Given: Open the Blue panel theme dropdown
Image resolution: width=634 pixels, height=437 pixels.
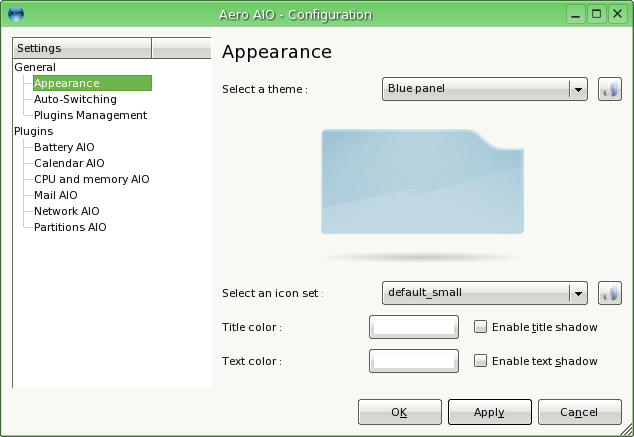Looking at the screenshot, I should click(485, 89).
